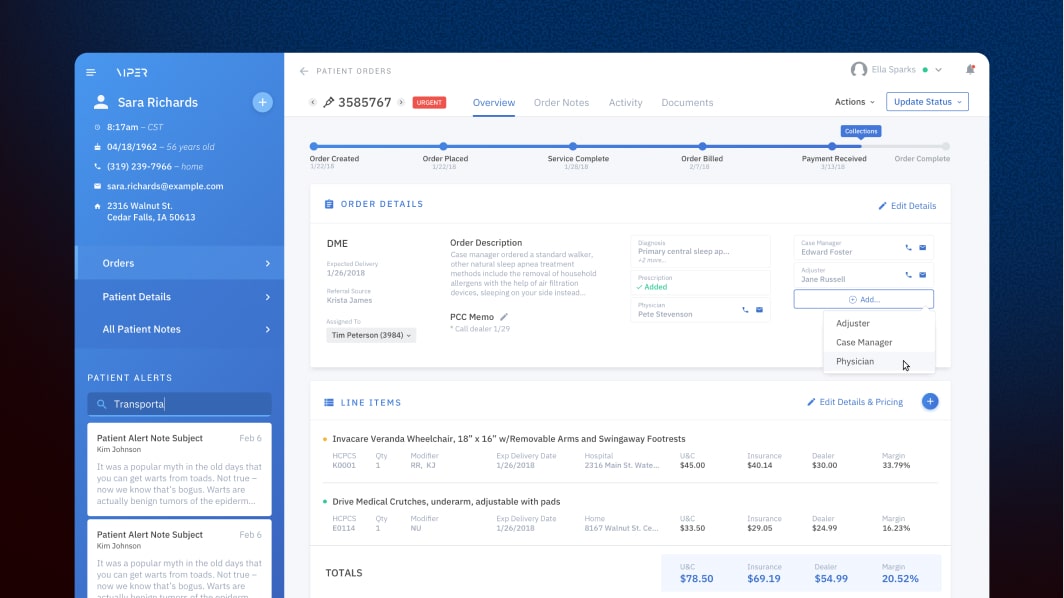Click the U&C total $78.50
Screen dimensions: 1064x598
[697, 579]
